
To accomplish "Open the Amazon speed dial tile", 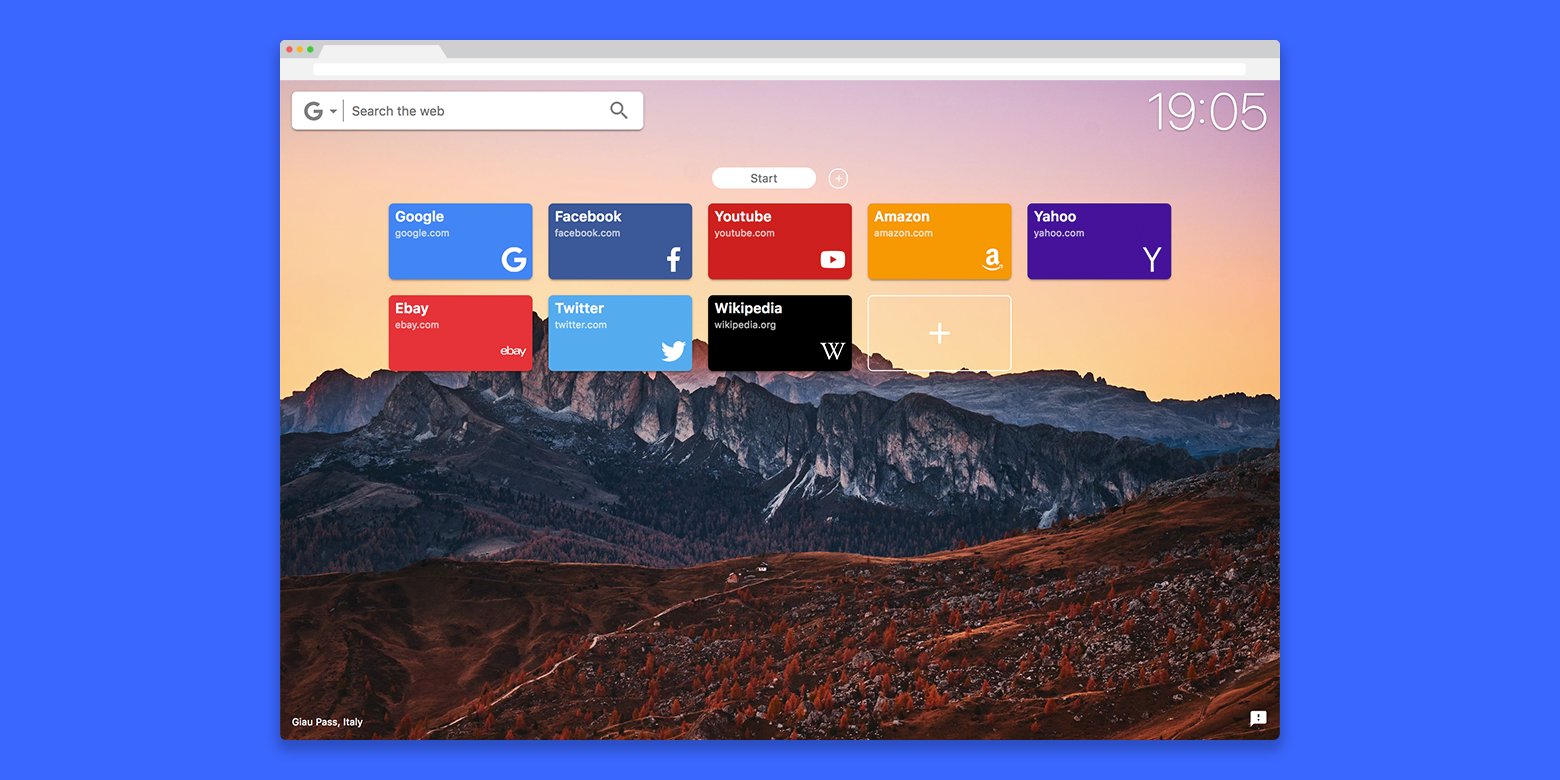I will point(939,241).
